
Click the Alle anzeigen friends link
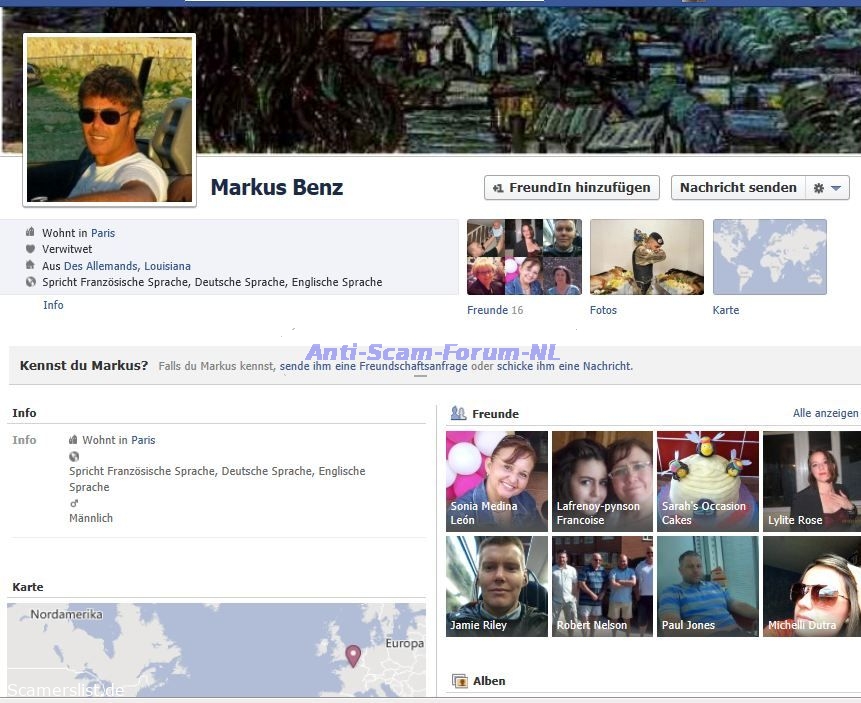click(x=825, y=413)
